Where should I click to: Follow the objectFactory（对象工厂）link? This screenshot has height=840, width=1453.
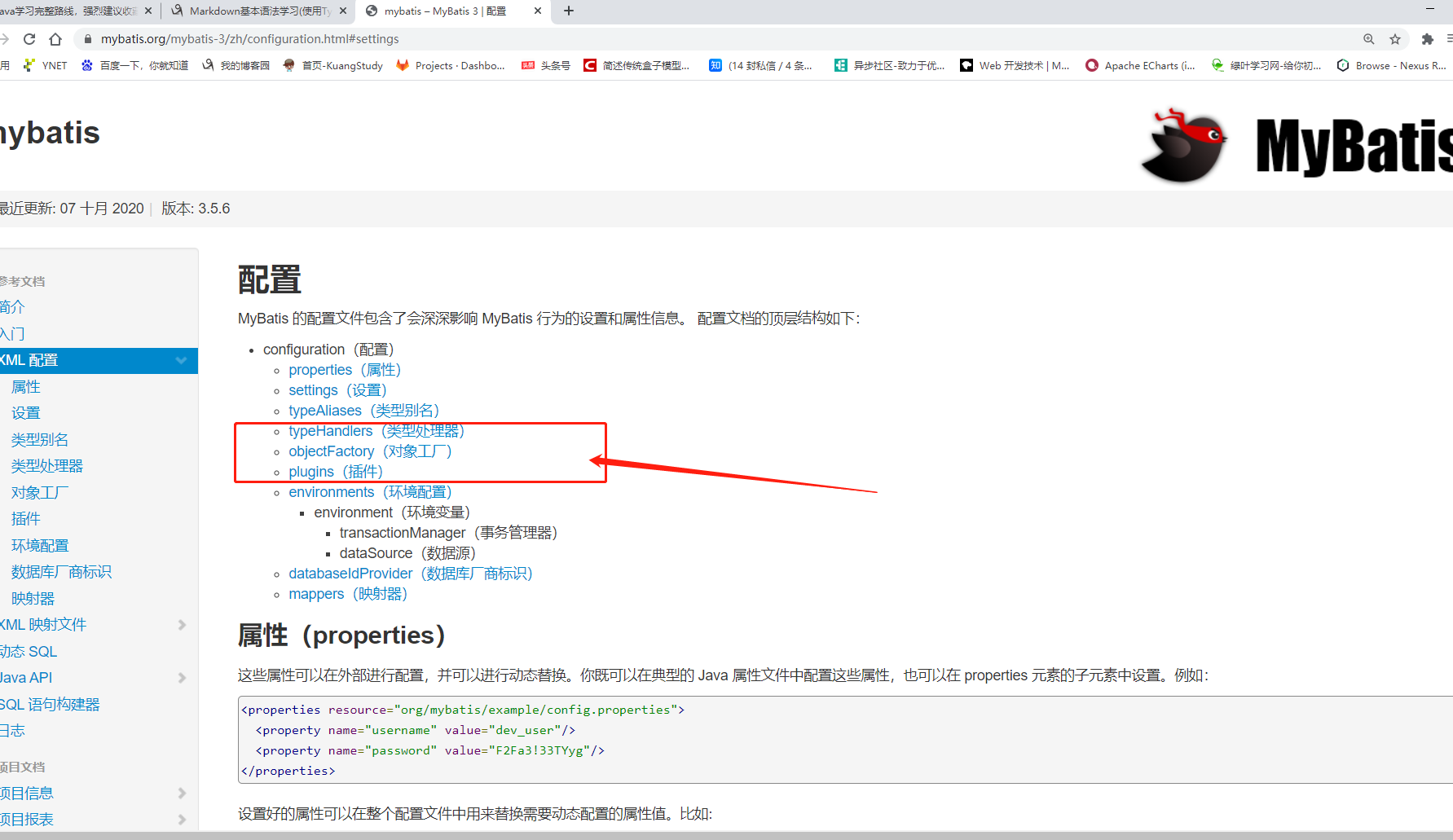click(370, 451)
